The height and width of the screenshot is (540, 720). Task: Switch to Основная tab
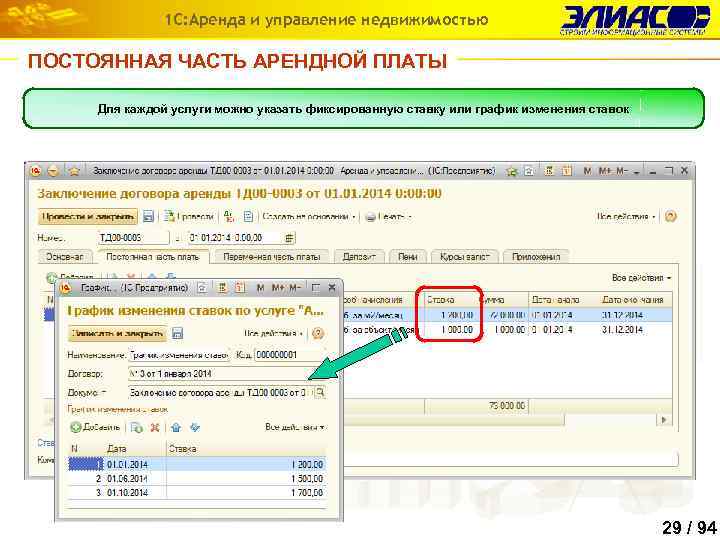(65, 257)
